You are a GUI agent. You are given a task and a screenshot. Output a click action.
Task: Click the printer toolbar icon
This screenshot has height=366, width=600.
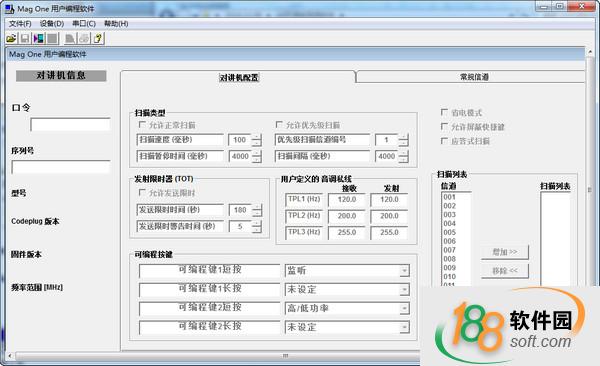[84, 38]
